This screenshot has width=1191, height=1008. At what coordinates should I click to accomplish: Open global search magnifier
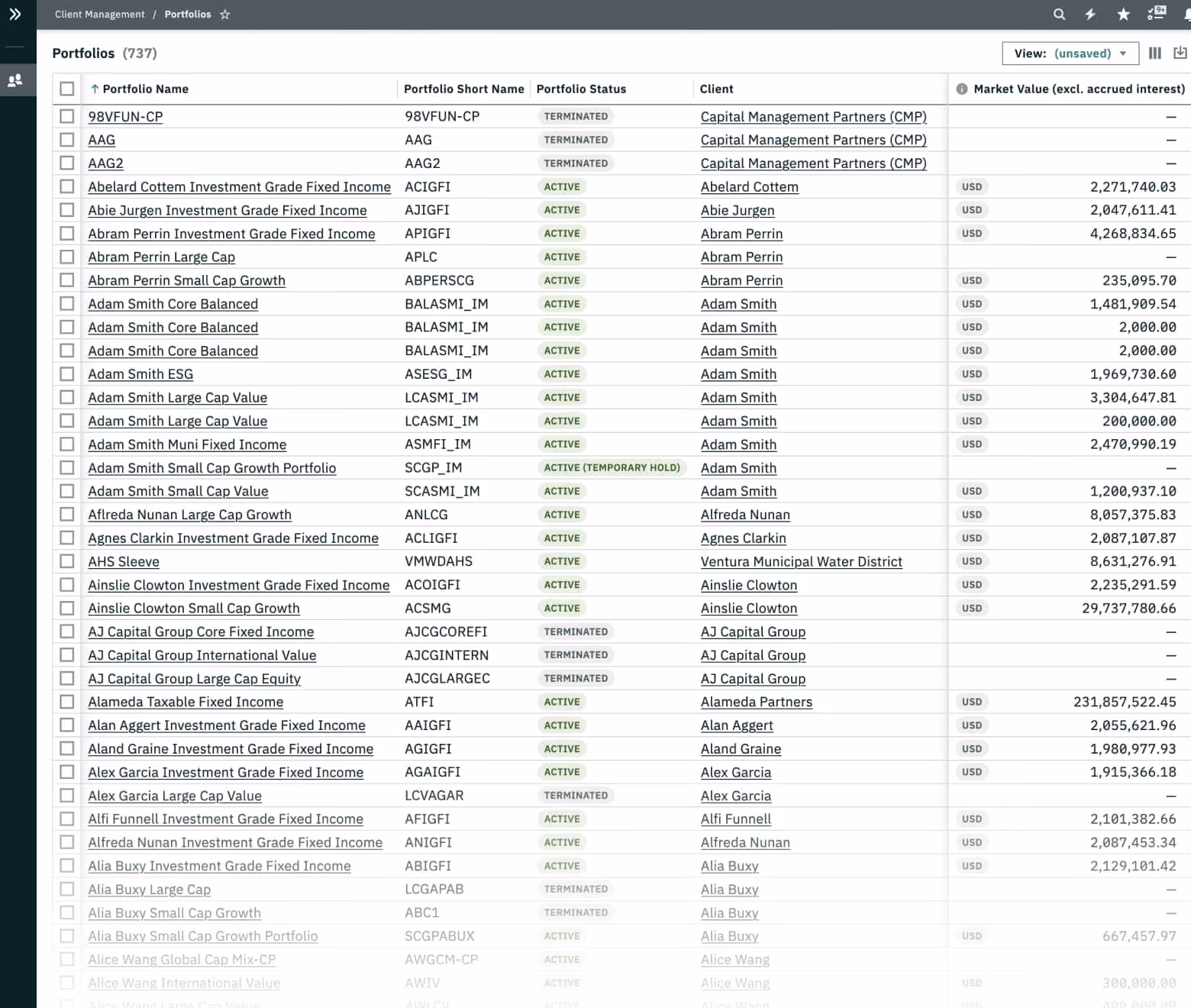tap(1059, 14)
